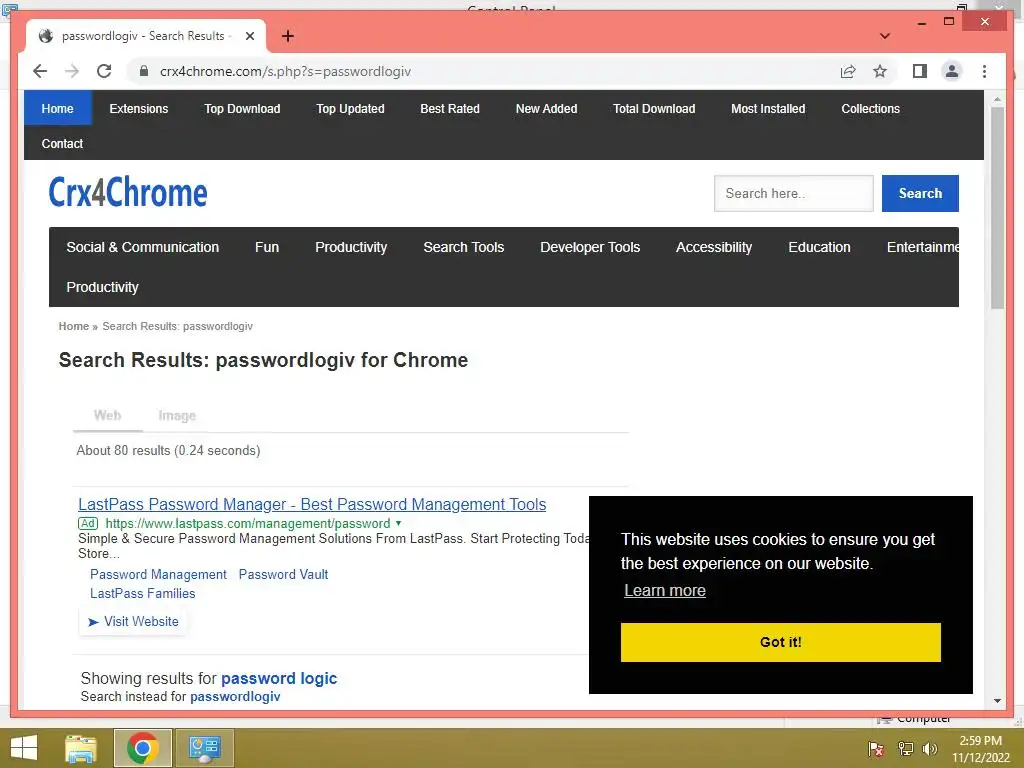Select Chrome in the taskbar

(x=142, y=748)
